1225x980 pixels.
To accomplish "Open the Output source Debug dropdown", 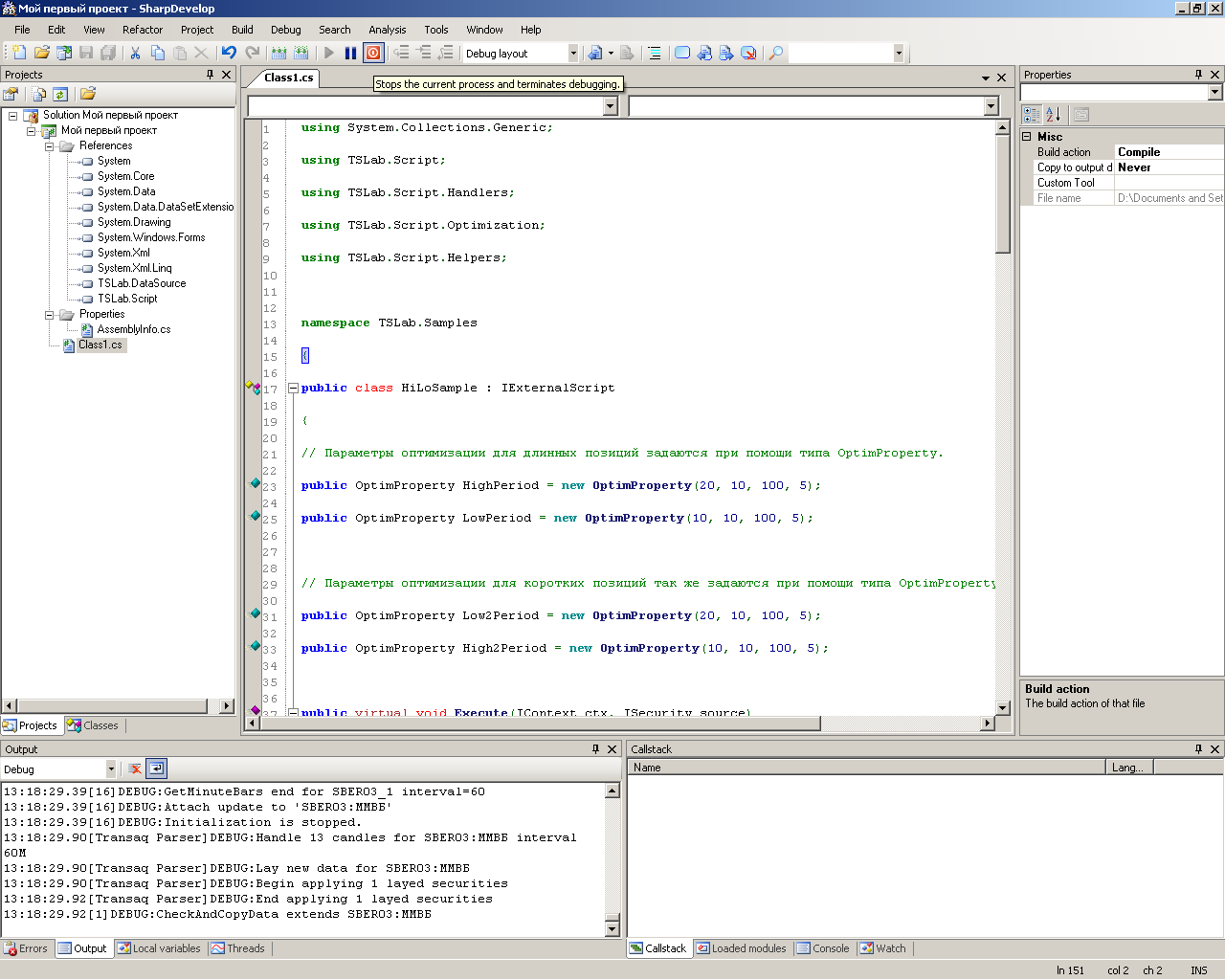I will click(x=110, y=769).
